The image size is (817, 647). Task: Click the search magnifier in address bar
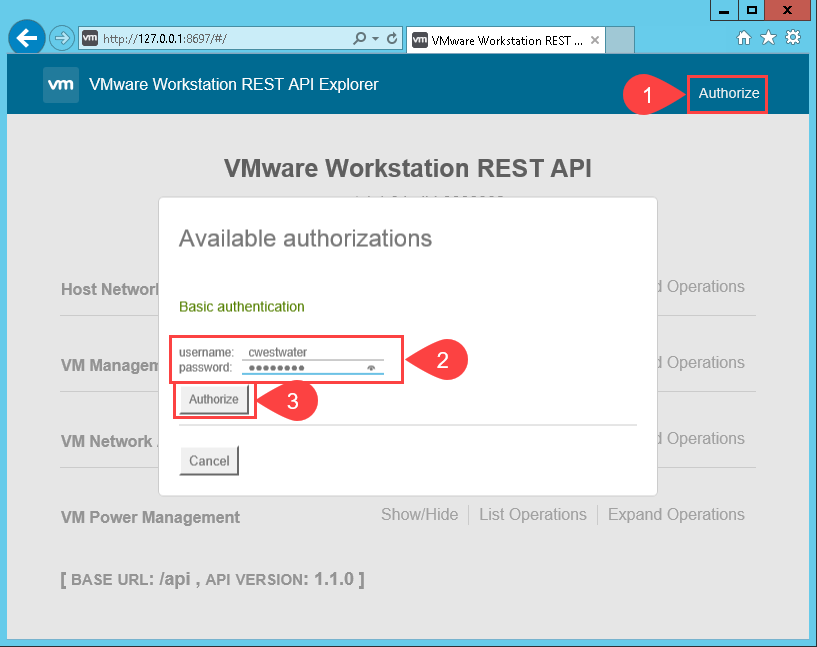359,39
